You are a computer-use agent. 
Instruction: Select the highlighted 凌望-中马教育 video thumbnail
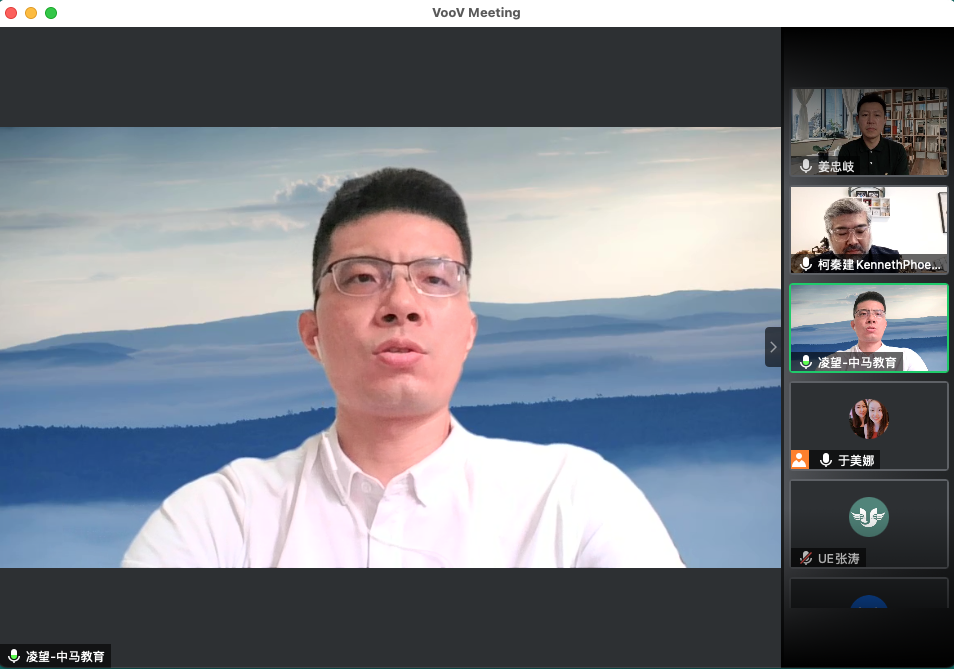click(869, 328)
